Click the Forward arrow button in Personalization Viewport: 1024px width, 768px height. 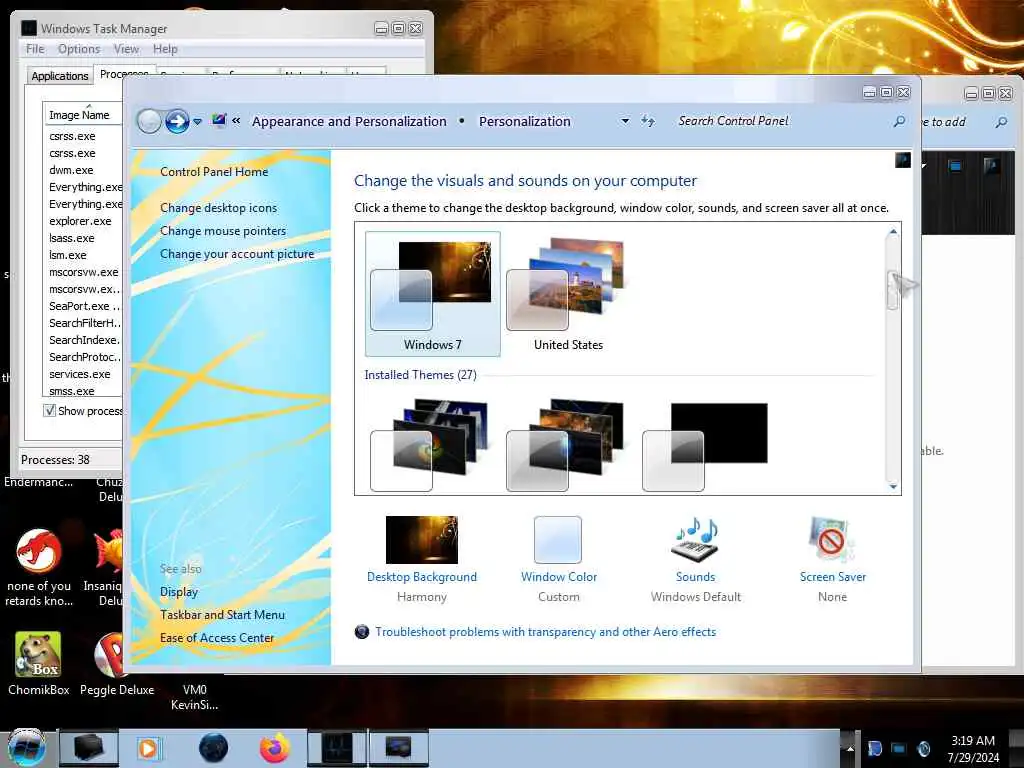177,121
